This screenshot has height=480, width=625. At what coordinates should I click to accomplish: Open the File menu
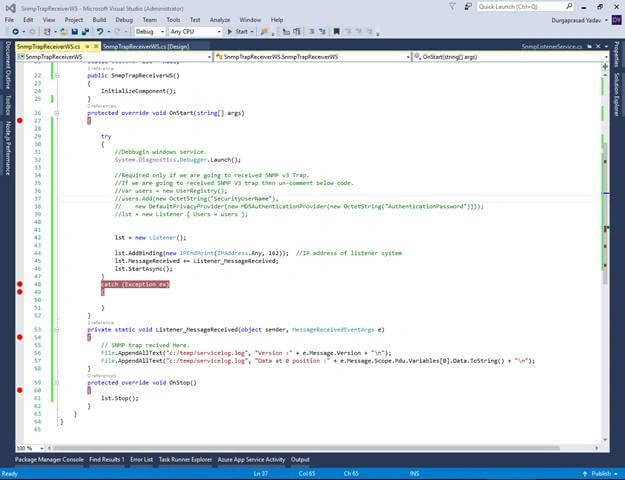click(x=9, y=20)
